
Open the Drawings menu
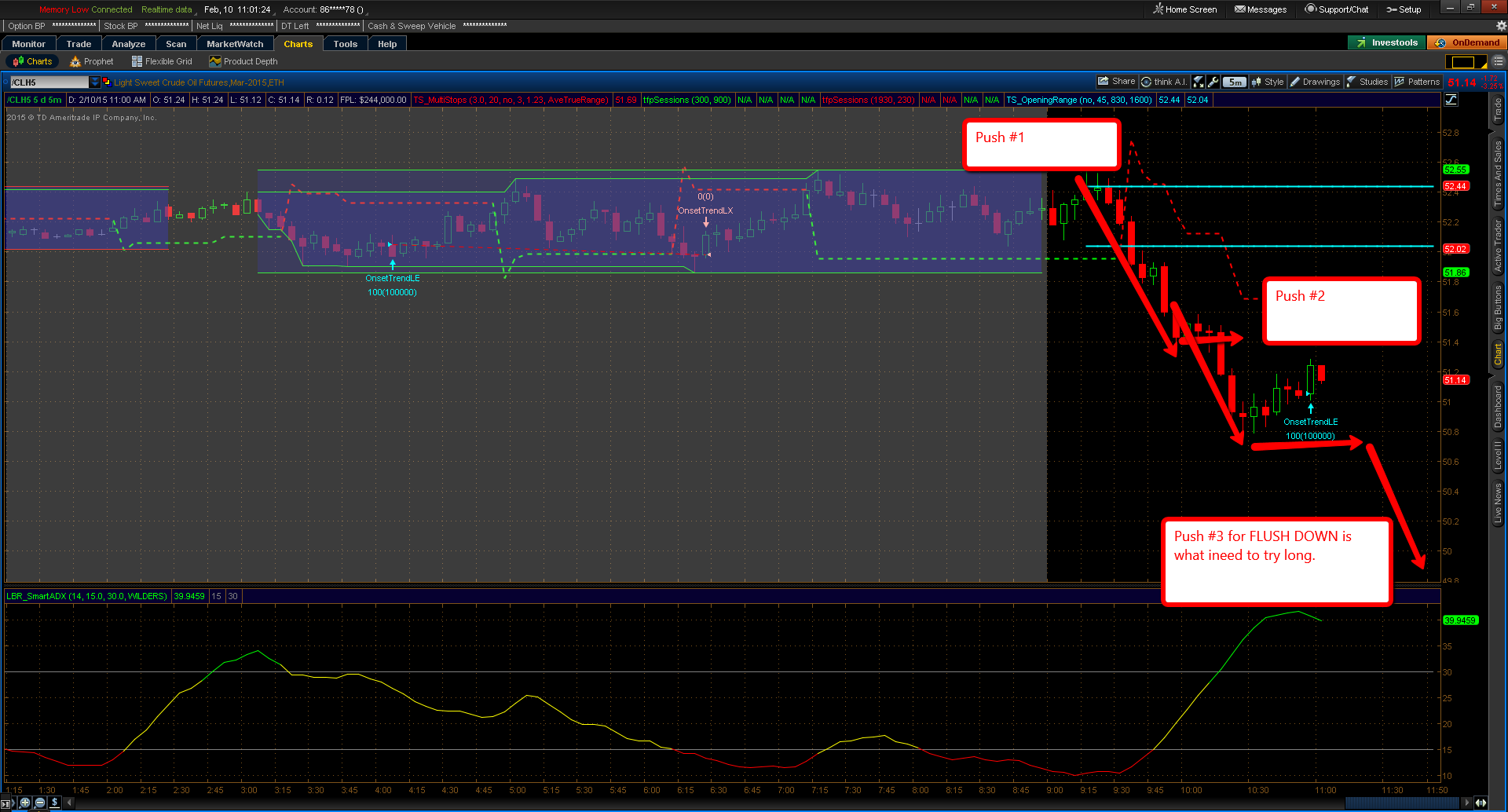[1315, 82]
